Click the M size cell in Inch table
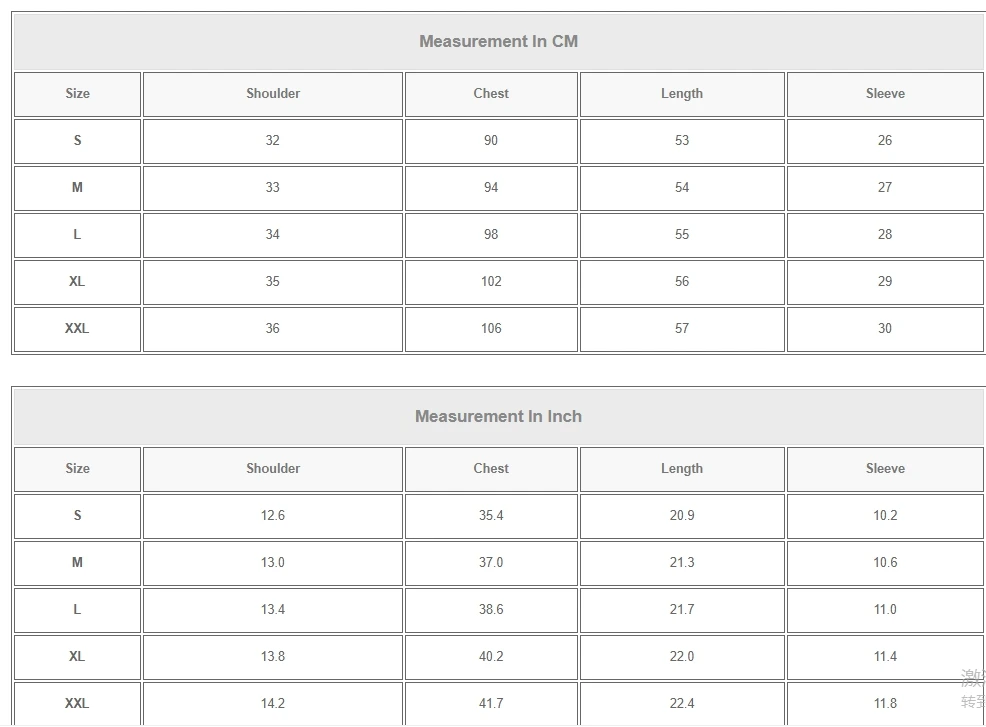This screenshot has height=727, width=986. 77,562
